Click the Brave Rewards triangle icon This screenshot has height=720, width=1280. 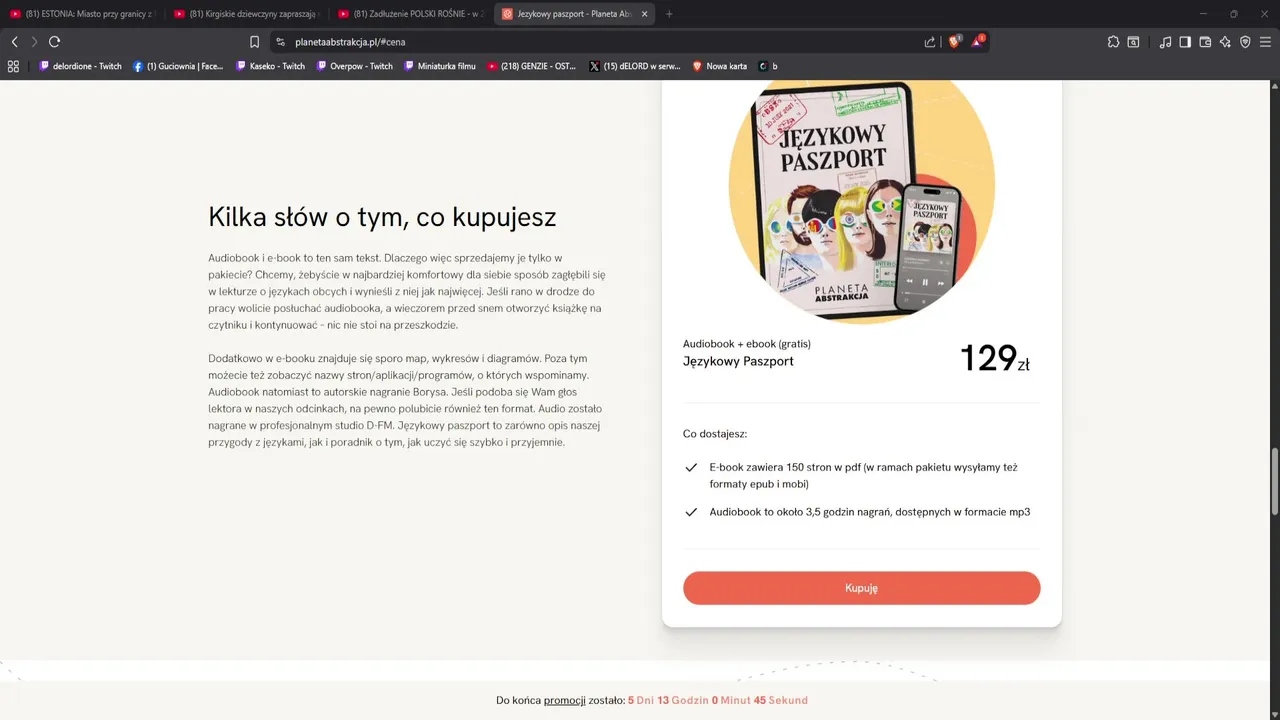(978, 42)
